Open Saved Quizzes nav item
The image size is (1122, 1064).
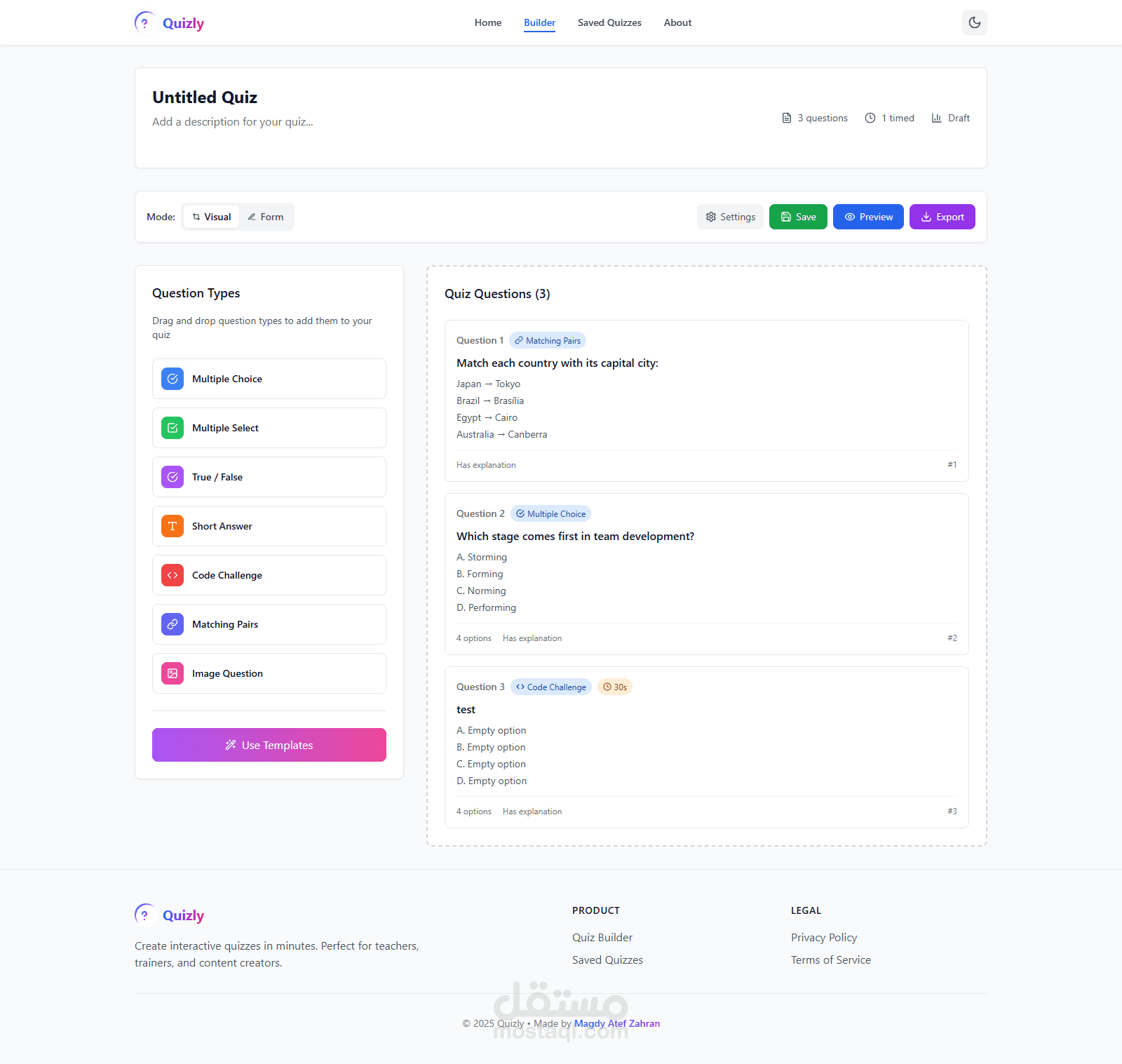click(x=609, y=22)
